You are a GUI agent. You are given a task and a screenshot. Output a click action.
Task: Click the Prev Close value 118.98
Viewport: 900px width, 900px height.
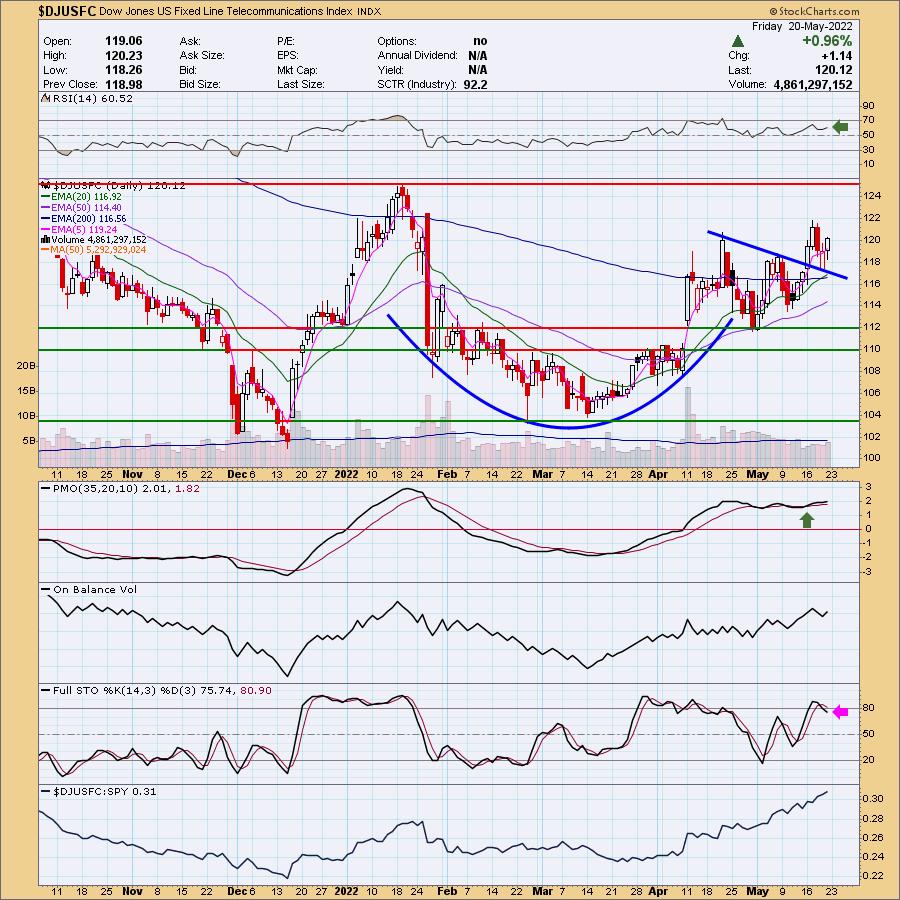[123, 84]
